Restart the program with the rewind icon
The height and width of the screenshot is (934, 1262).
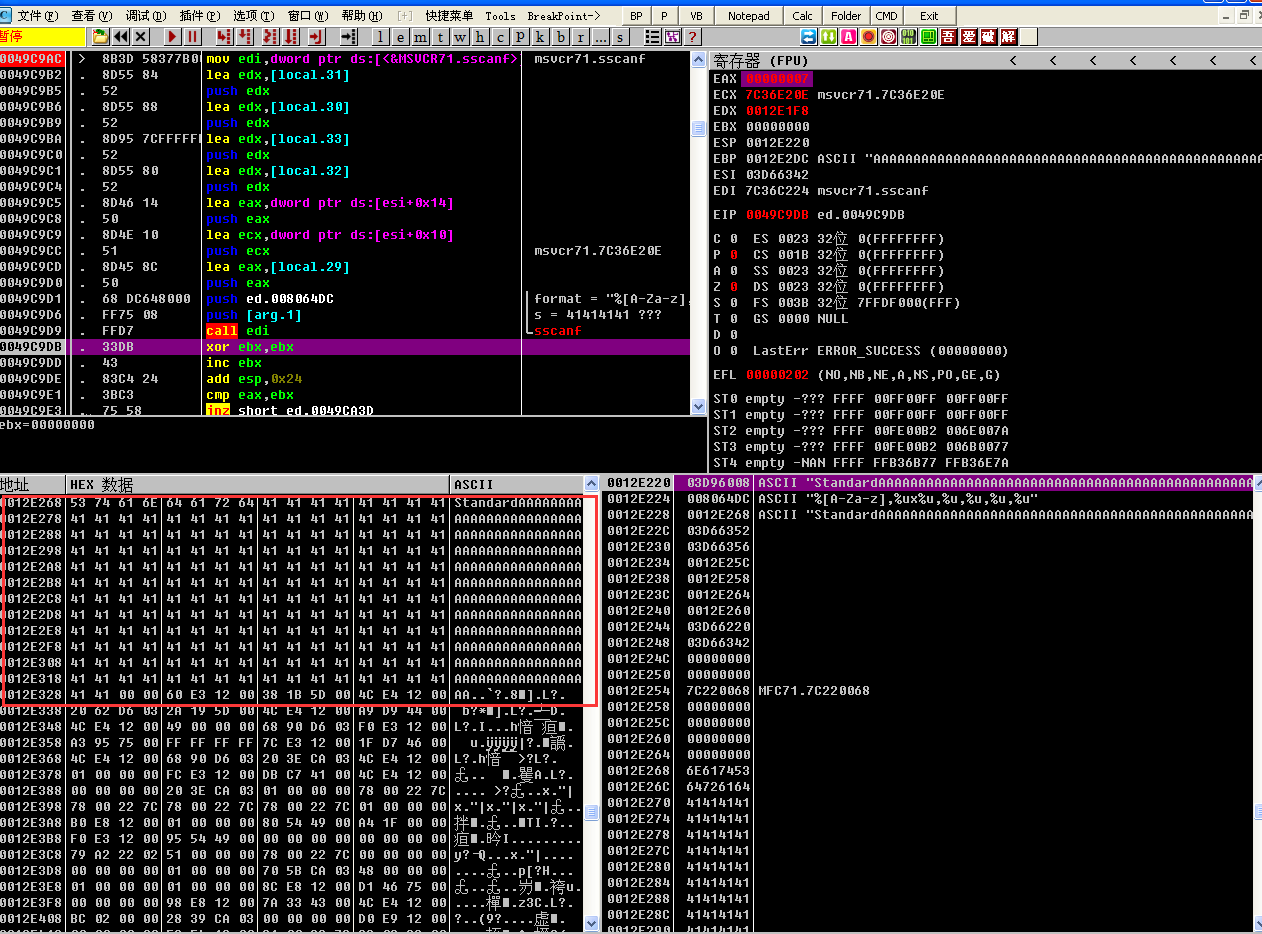(121, 37)
